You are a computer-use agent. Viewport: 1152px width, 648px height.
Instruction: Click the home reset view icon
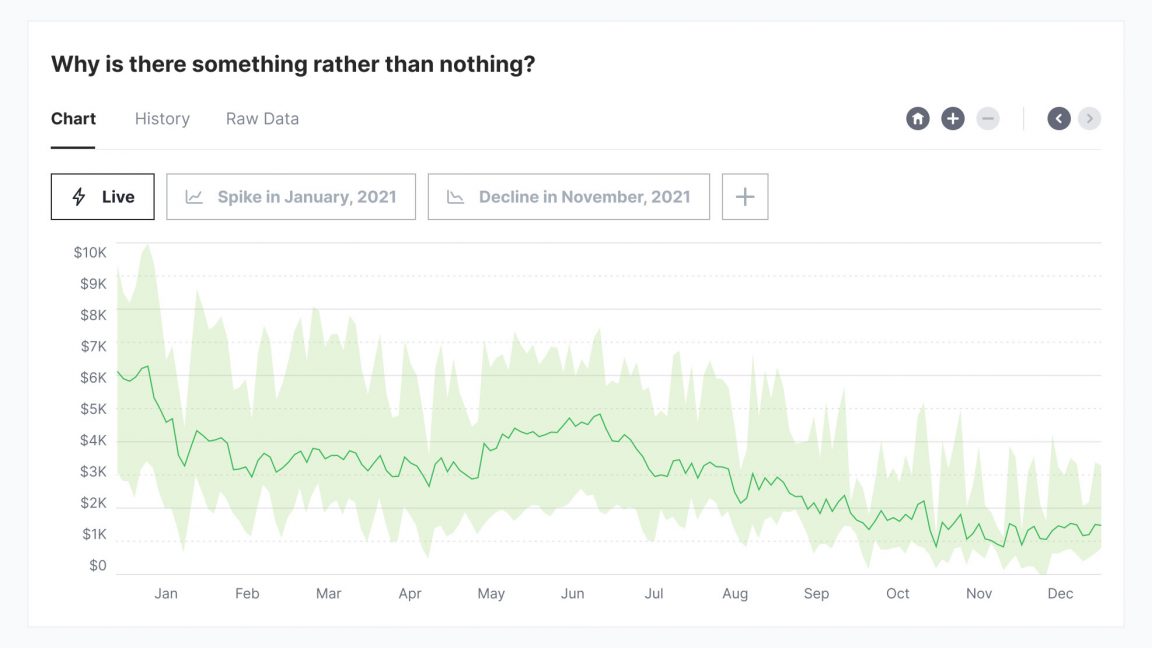tap(918, 119)
